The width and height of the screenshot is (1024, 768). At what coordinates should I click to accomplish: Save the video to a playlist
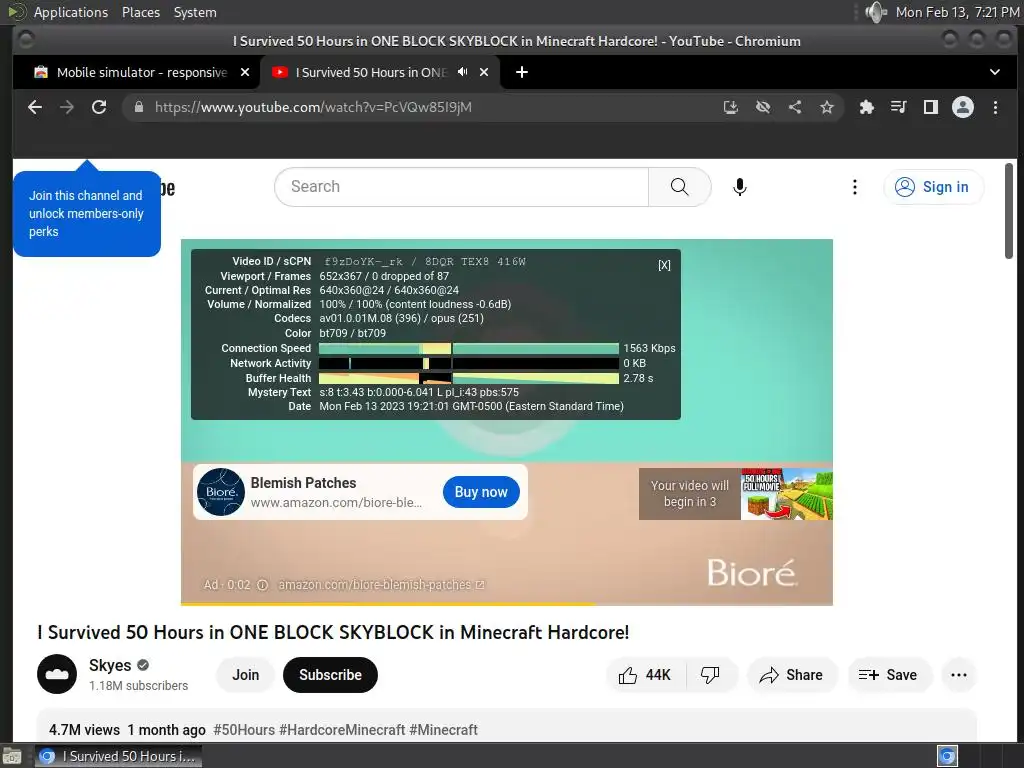888,675
